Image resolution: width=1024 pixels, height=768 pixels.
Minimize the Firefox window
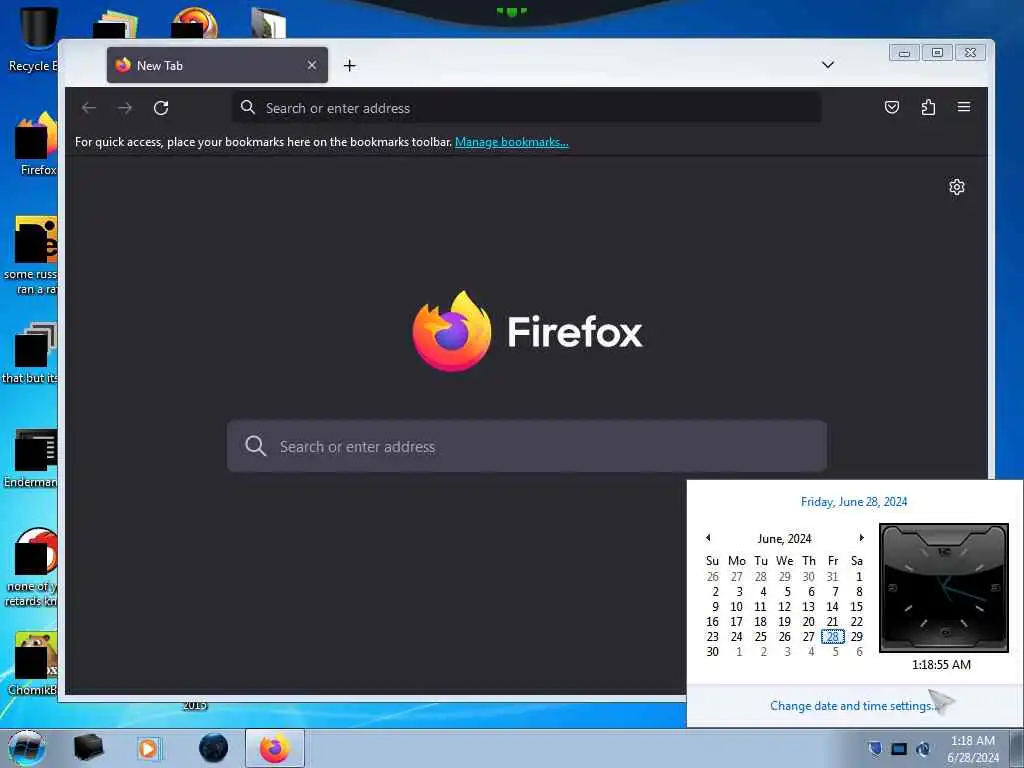pos(904,53)
